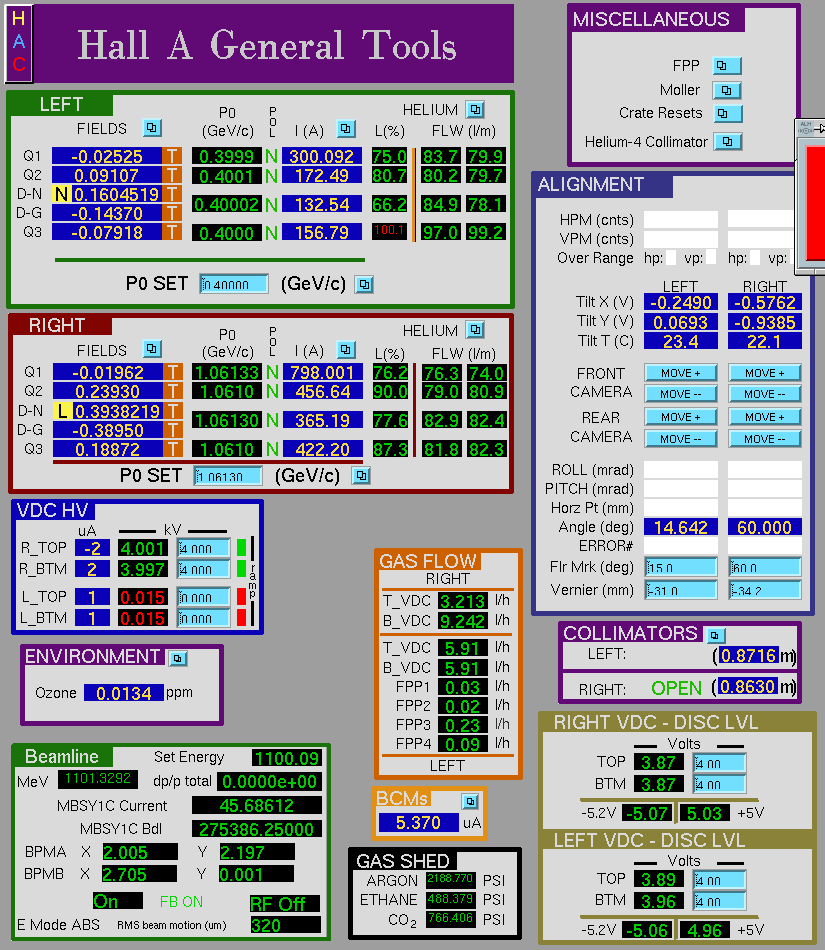The height and width of the screenshot is (950, 825).
Task: Click LEFT VDC DISC LVL TOP setpoint field
Action: [x=719, y=880]
